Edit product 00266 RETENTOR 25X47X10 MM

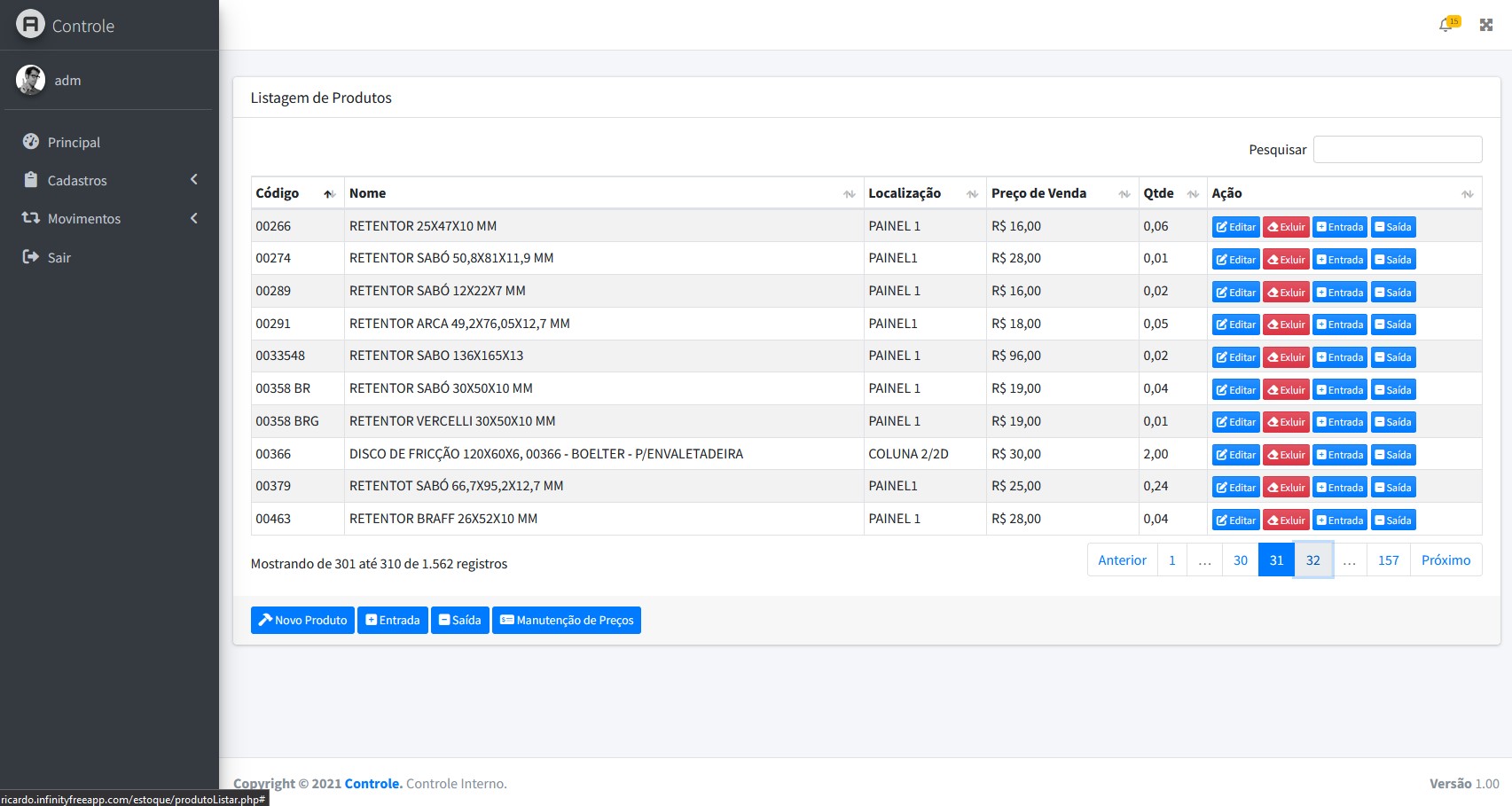1235,227
